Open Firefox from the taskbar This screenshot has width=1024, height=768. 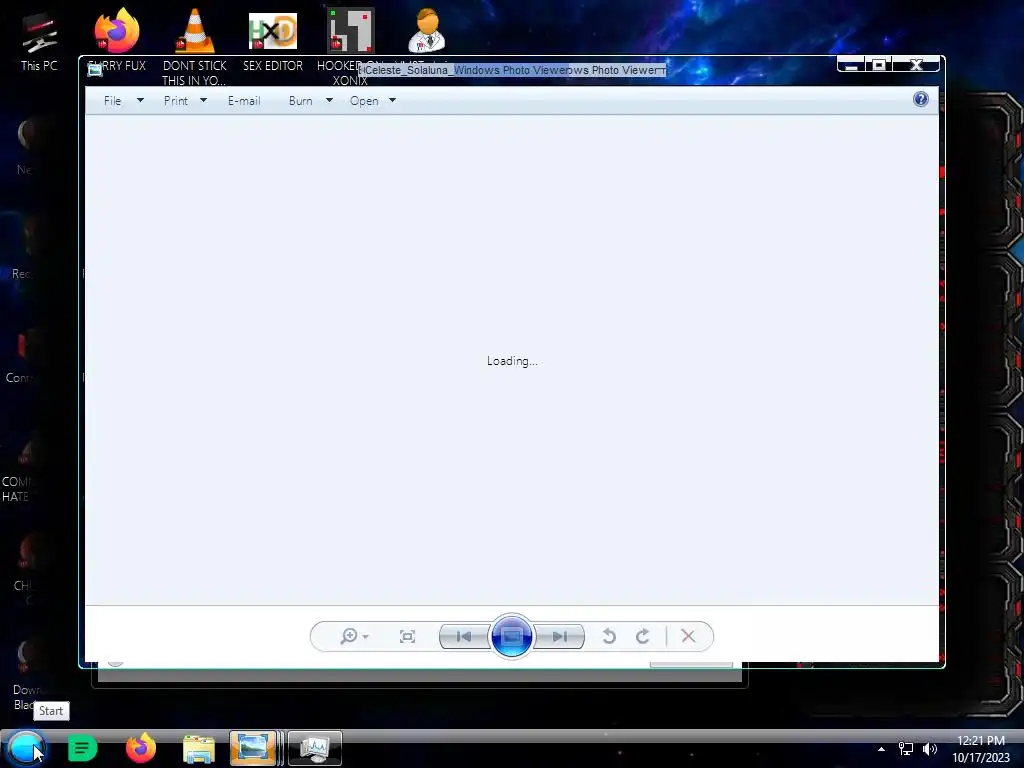[x=140, y=748]
